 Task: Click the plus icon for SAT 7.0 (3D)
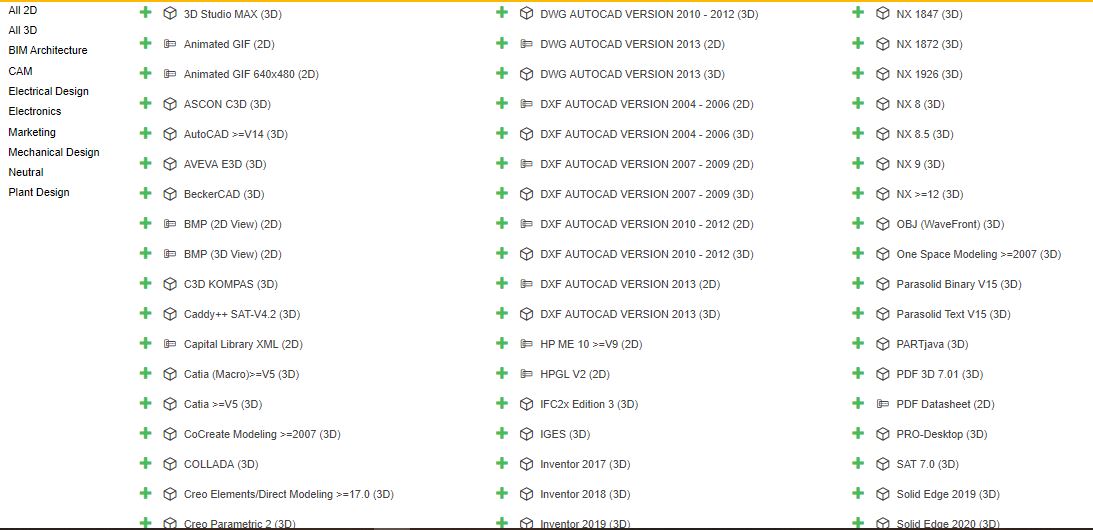858,462
